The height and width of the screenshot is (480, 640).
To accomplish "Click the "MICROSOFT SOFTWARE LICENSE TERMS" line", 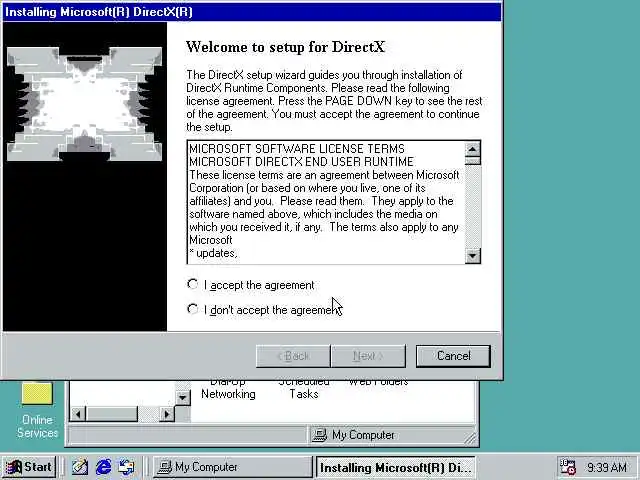I will tap(297, 149).
